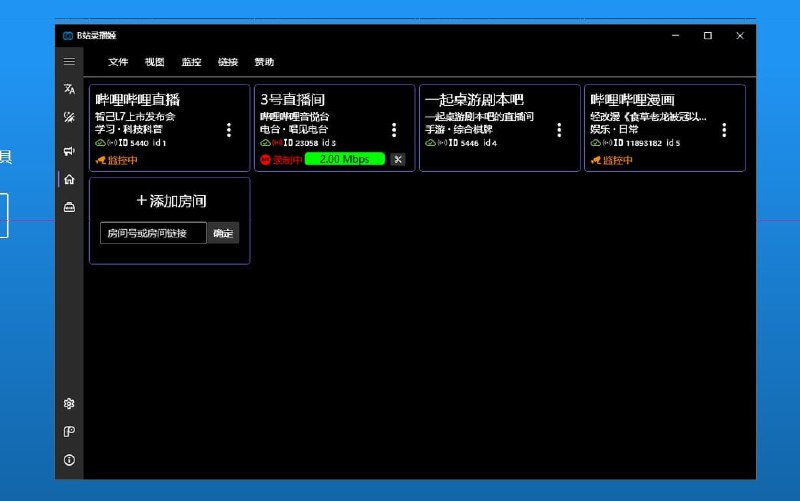Viewport: 800px width, 501px height.
Task: Click cloud icon on 哔哩哔哩直播 card
Action: click(100, 143)
